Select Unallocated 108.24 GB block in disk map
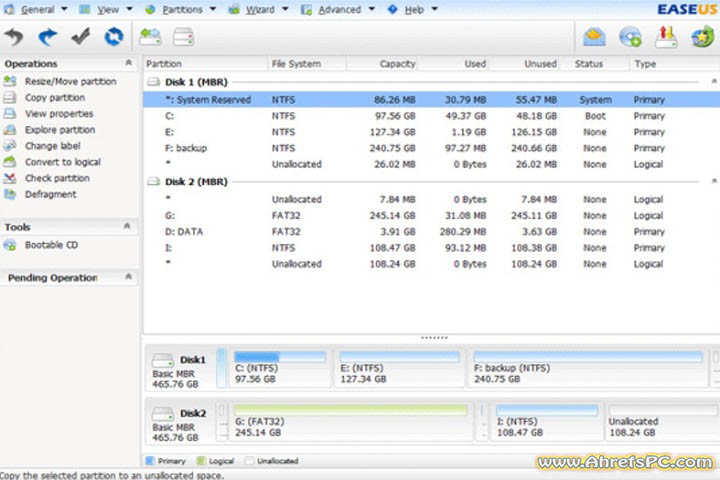 (663, 422)
